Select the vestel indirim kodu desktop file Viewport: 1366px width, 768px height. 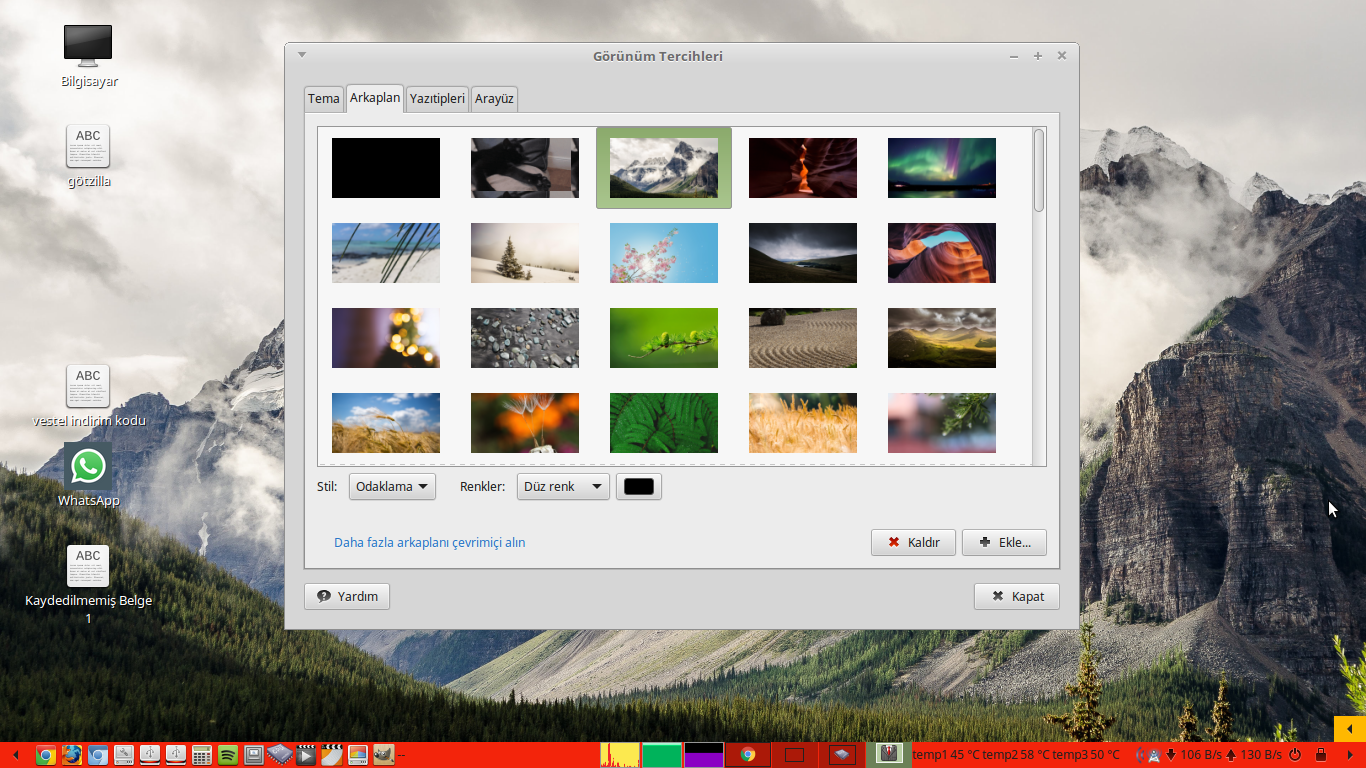pyautogui.click(x=88, y=396)
